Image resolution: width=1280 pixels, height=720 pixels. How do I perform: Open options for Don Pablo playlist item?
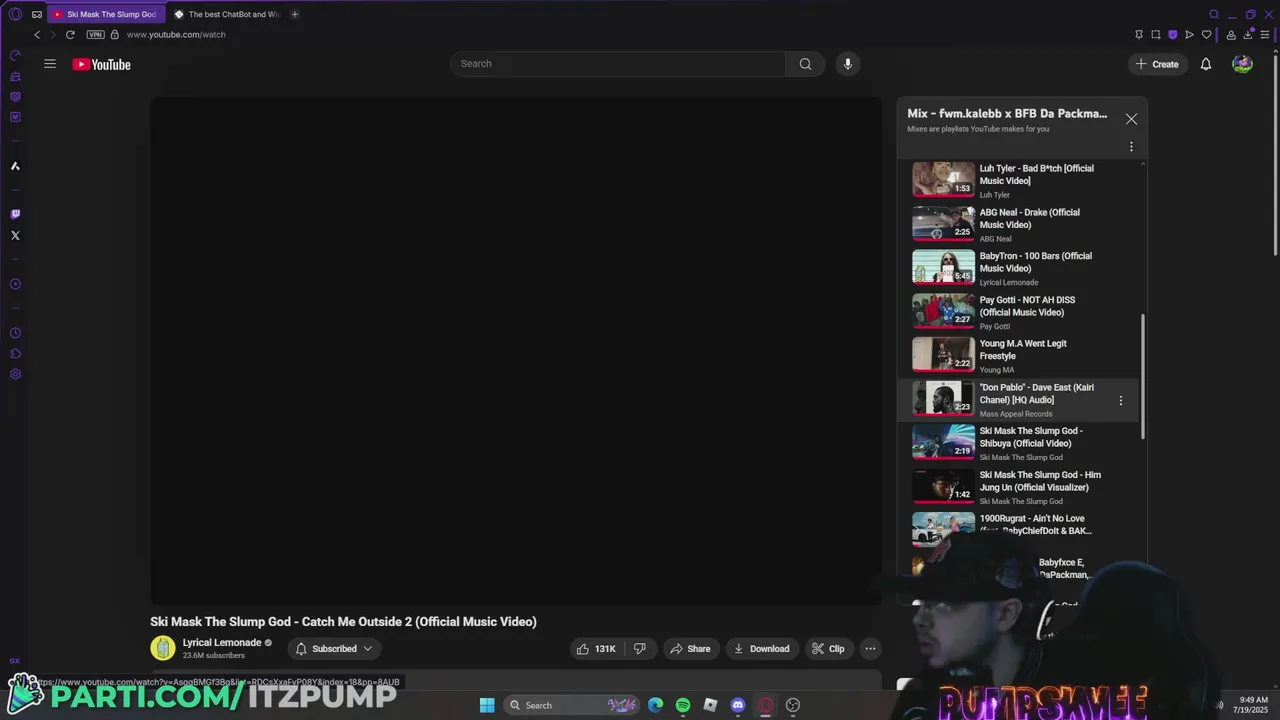1120,400
